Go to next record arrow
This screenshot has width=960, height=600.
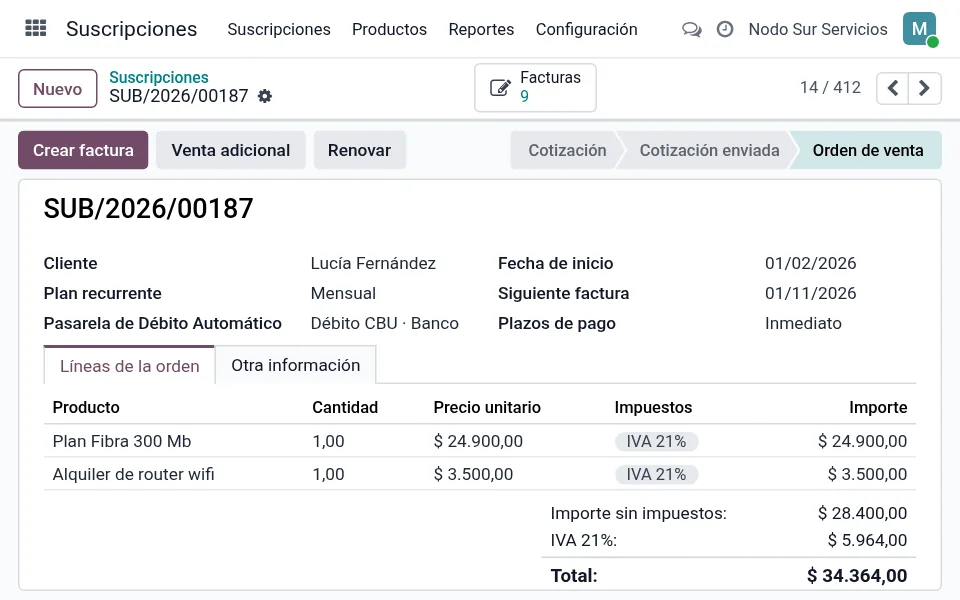pyautogui.click(x=924, y=88)
